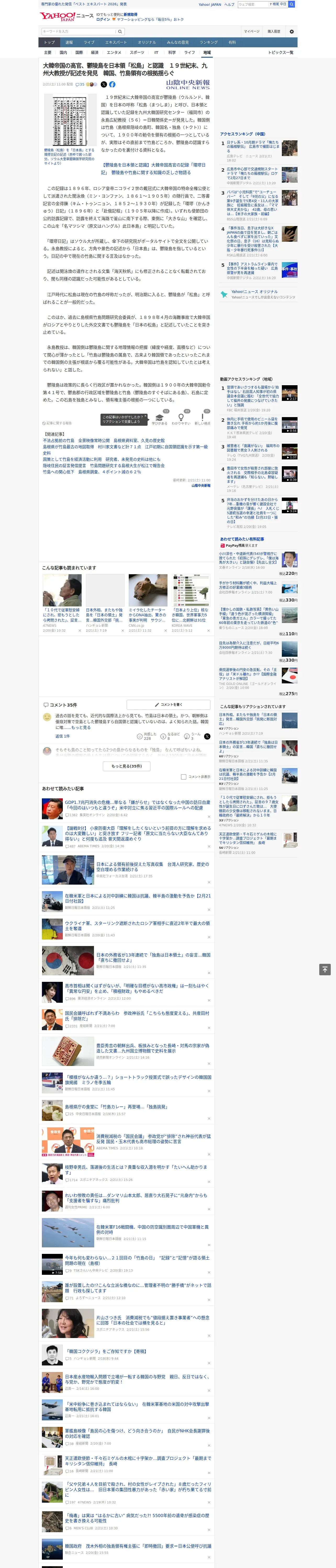Select the エキスパート navigation tab
336x1568 pixels.
(x=116, y=42)
